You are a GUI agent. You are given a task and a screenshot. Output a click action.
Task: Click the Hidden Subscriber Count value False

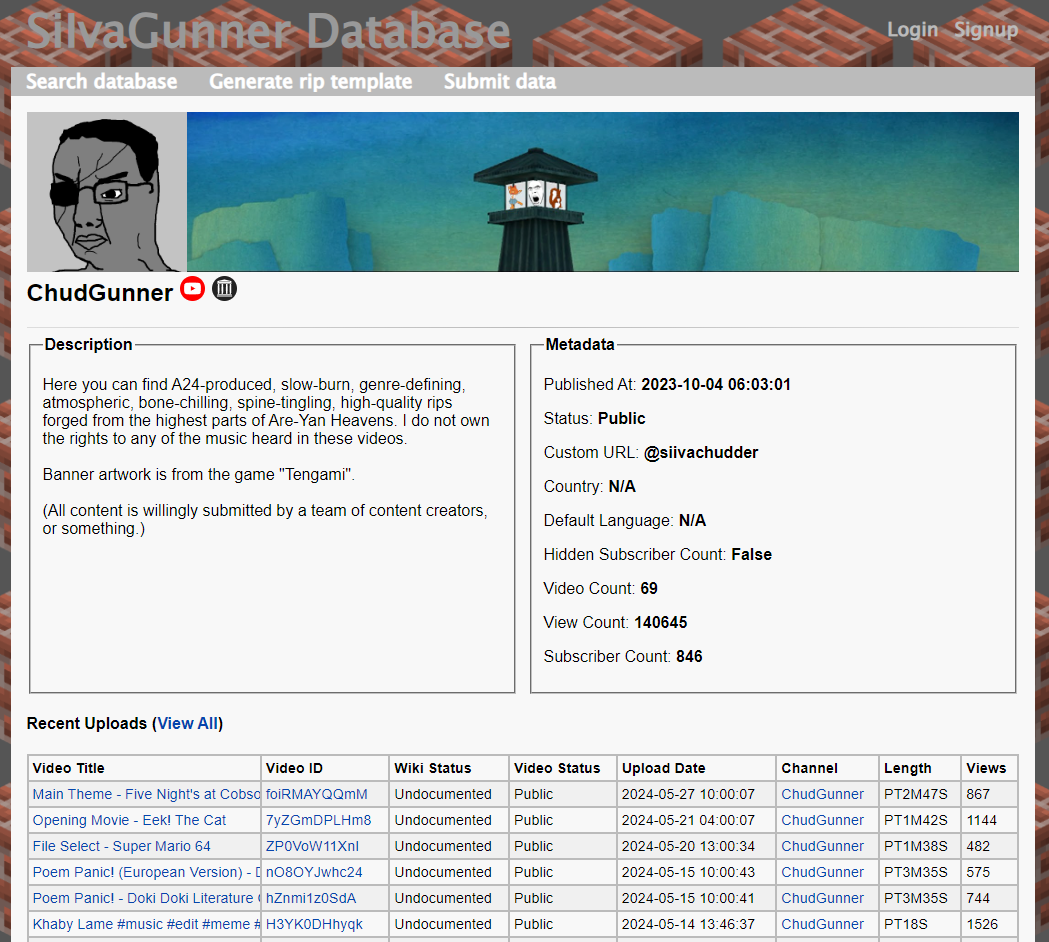point(751,555)
